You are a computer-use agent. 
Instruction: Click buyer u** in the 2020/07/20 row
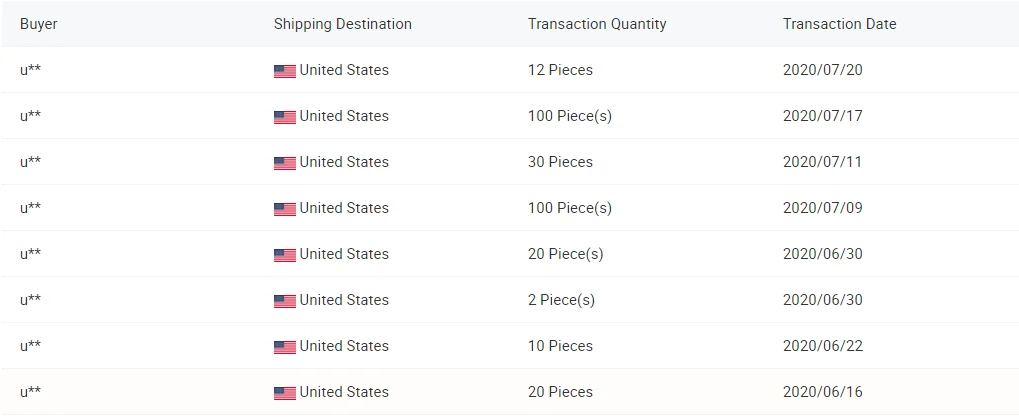[30, 70]
